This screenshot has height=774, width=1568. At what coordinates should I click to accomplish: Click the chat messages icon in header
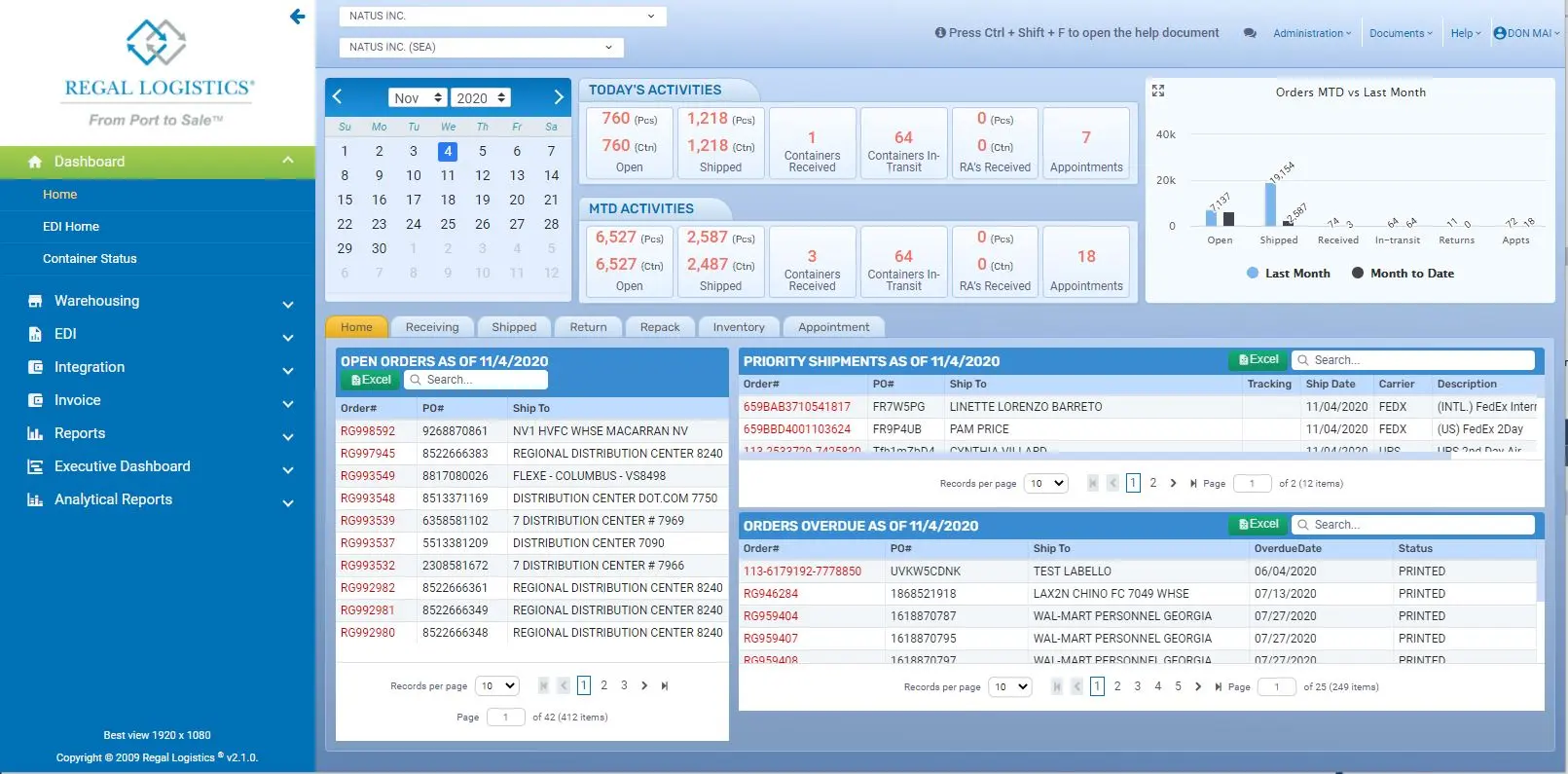1250,33
